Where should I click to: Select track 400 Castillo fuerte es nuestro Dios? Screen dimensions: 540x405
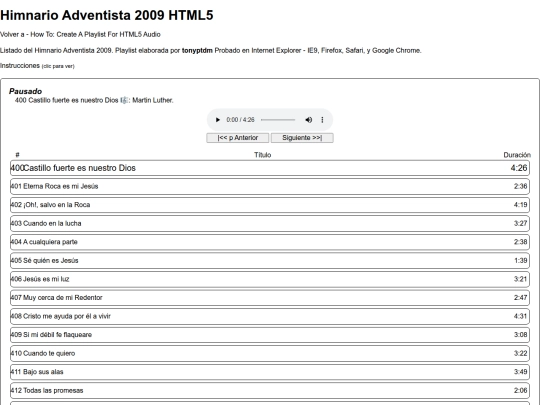click(x=270, y=168)
